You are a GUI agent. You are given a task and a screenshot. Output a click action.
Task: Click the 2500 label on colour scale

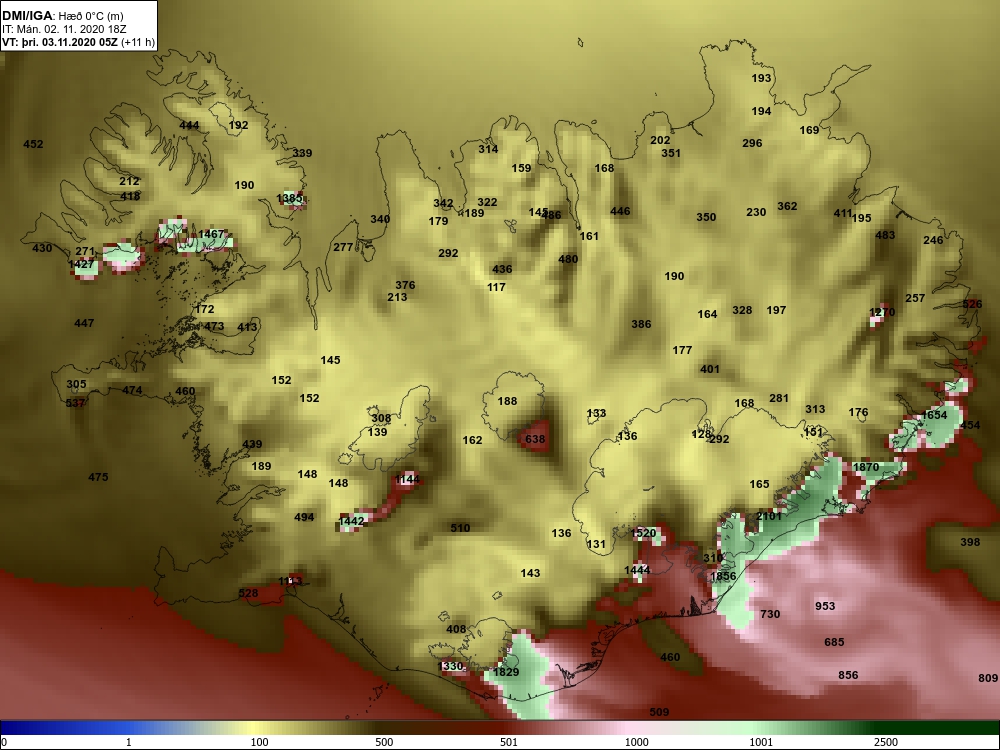point(886,742)
